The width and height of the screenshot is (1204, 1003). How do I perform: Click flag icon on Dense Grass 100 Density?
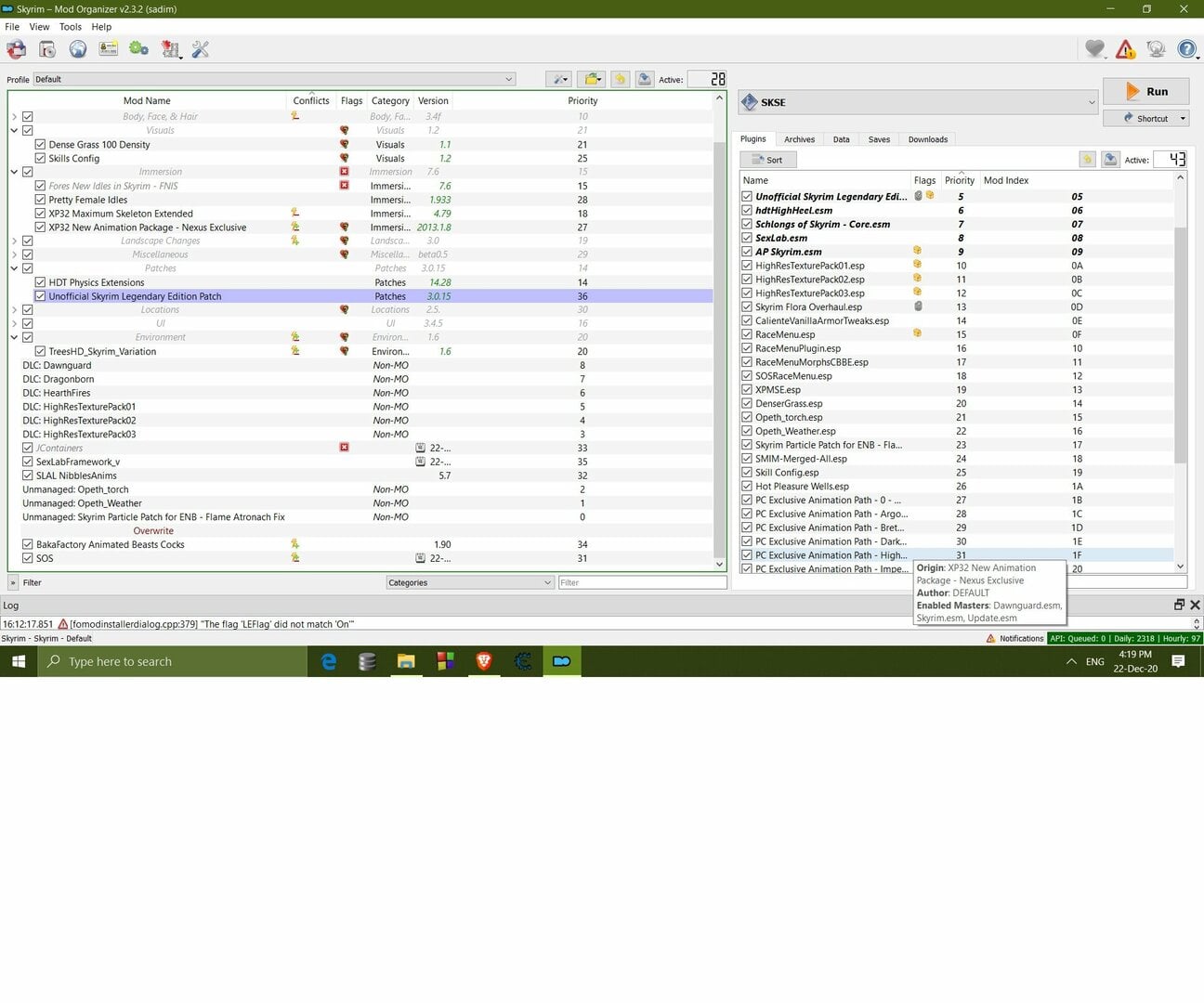coord(344,145)
